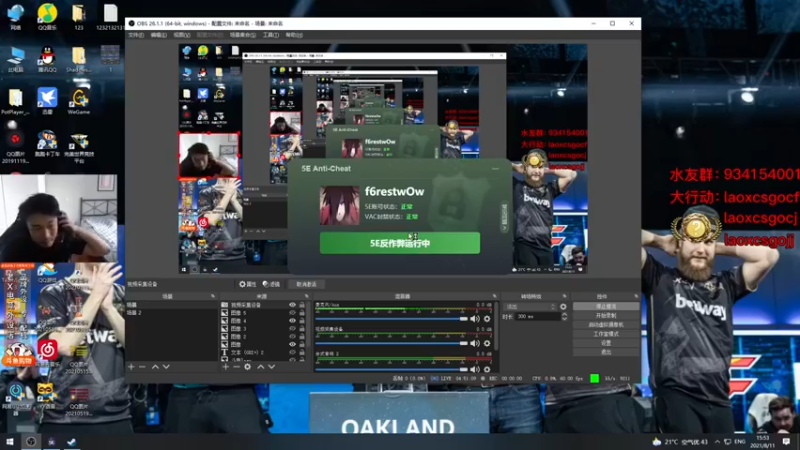Add a new source with plus icon
The width and height of the screenshot is (800, 450).
tap(225, 367)
